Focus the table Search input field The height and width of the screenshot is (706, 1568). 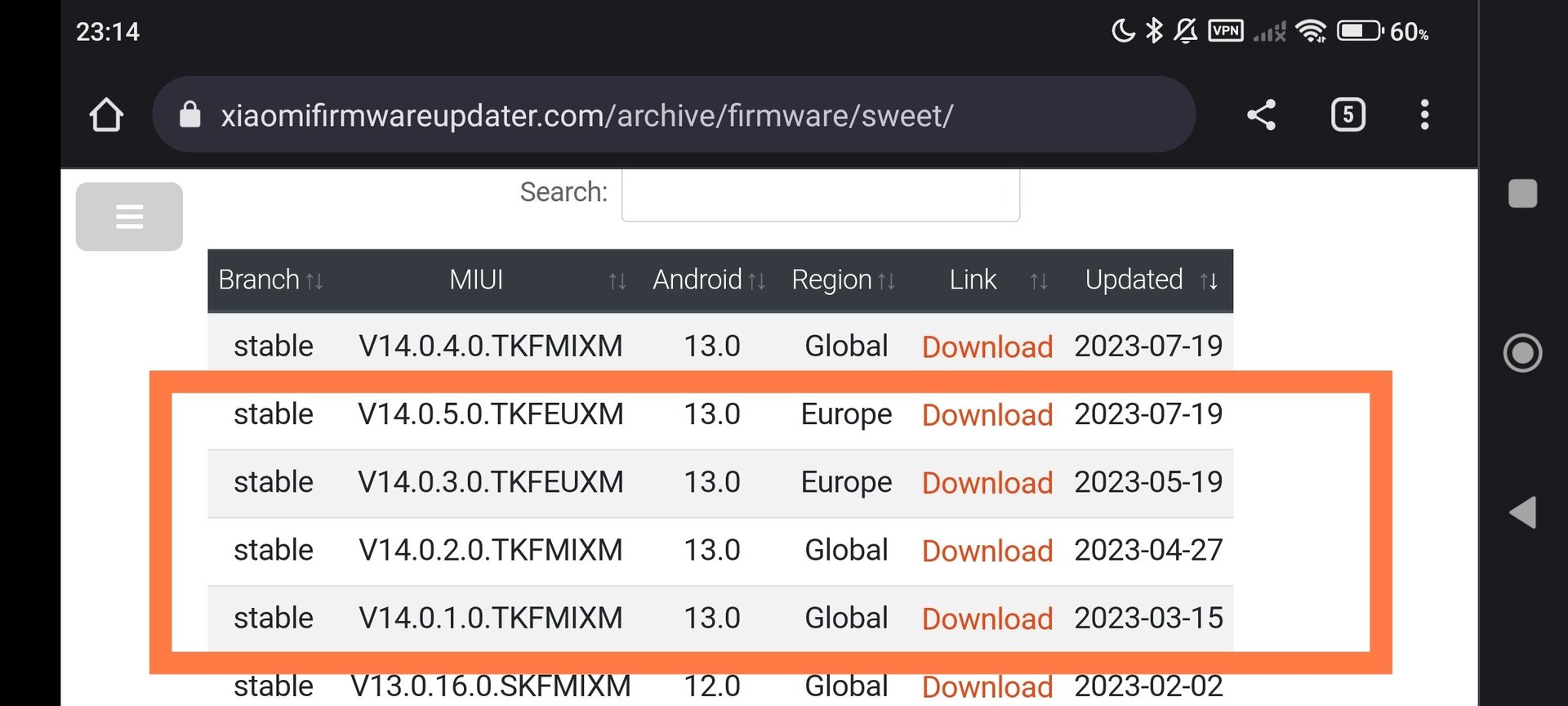point(820,194)
